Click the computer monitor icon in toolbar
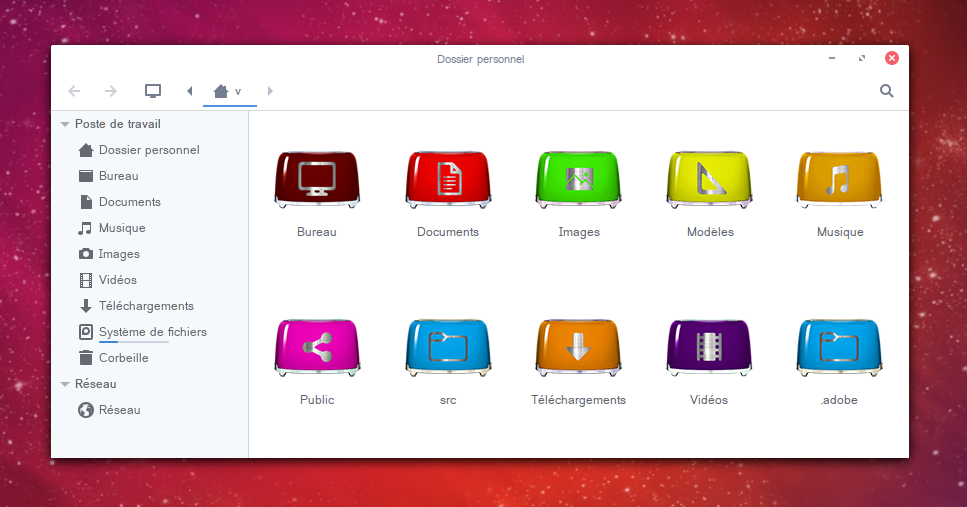The width and height of the screenshot is (967, 507). point(152,91)
